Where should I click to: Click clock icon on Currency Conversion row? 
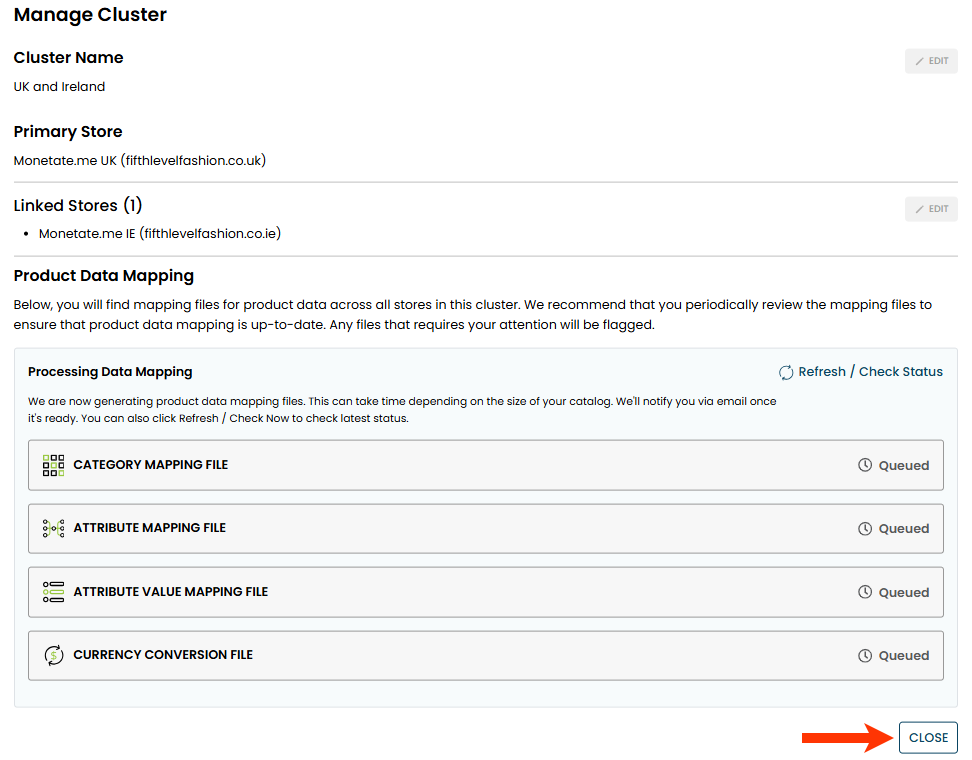(x=865, y=656)
